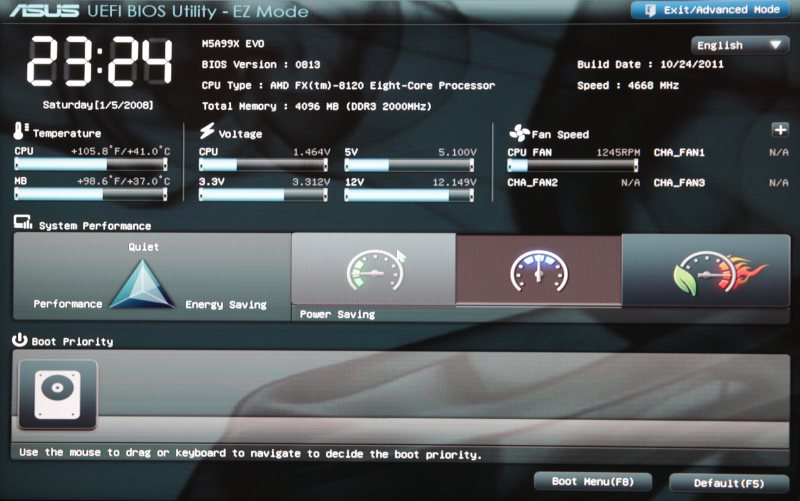This screenshot has height=501, width=800.
Task: Click Build Date 10/24/2011 text
Action: tap(650, 64)
